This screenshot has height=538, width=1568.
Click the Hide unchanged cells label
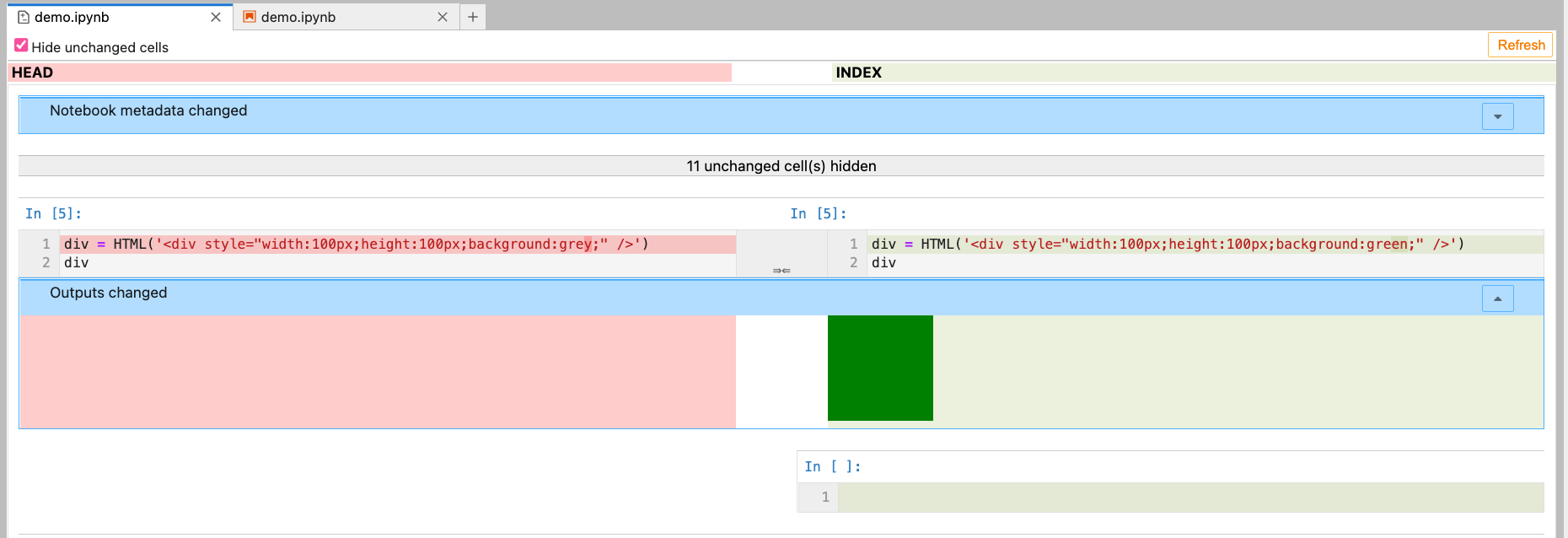(x=99, y=47)
